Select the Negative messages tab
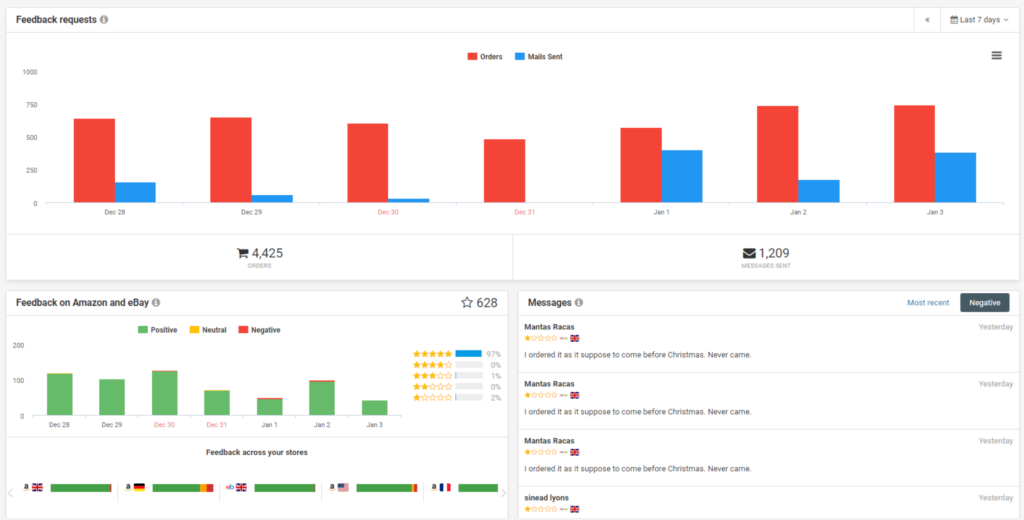Image resolution: width=1024 pixels, height=520 pixels. pyautogui.click(x=984, y=303)
